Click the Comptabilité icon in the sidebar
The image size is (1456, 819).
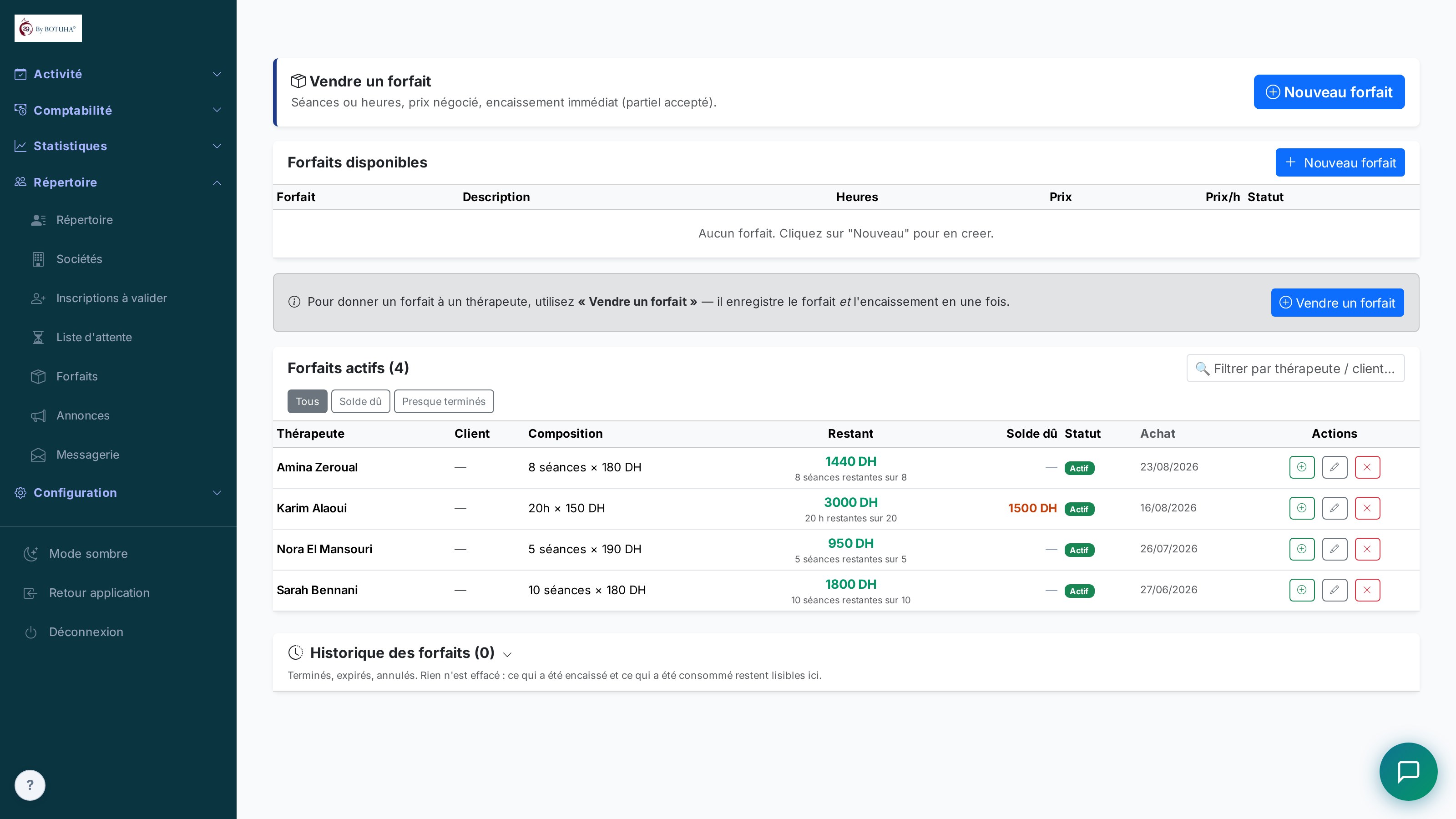click(20, 110)
